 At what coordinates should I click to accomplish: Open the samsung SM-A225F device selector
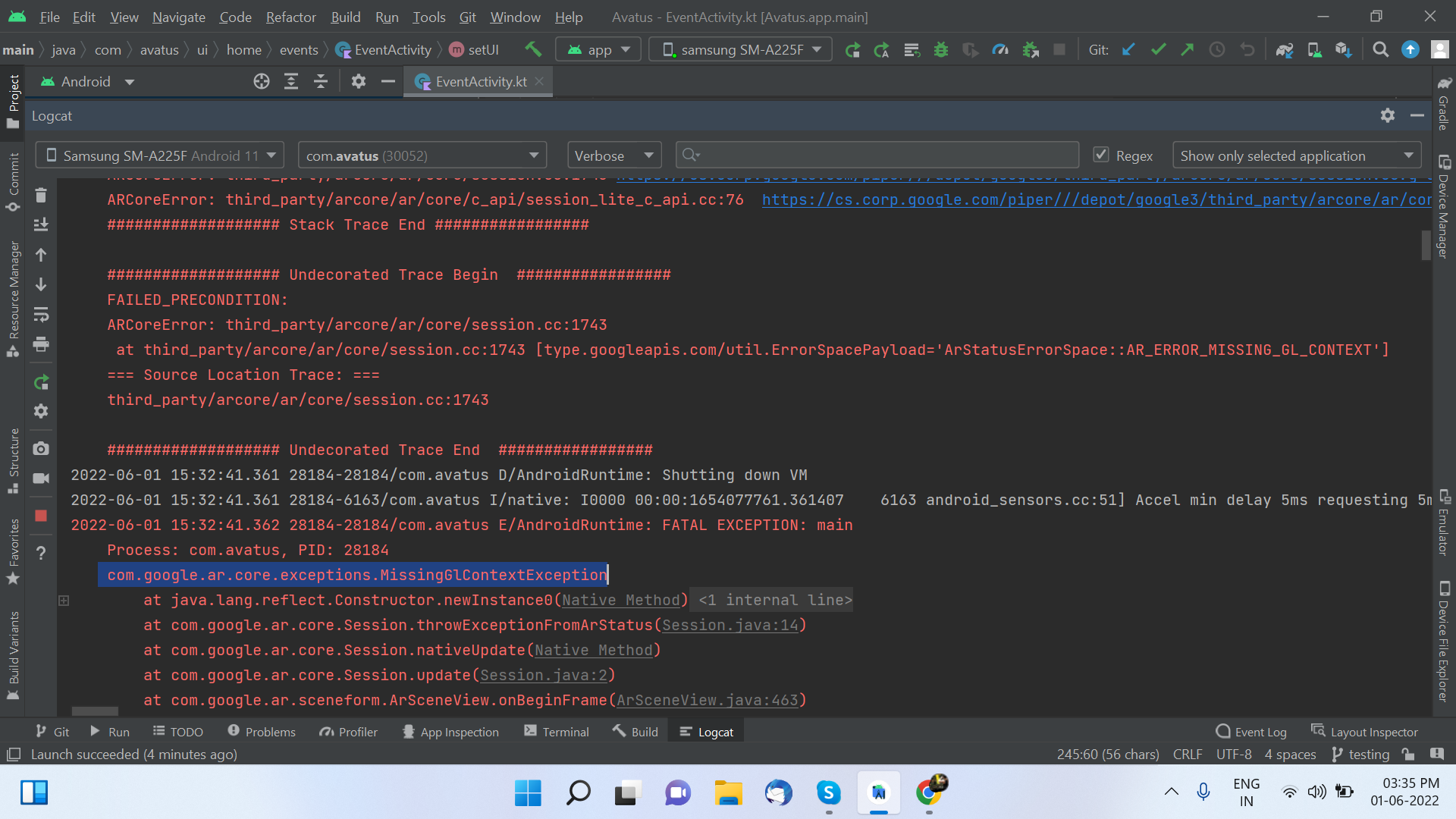click(739, 49)
